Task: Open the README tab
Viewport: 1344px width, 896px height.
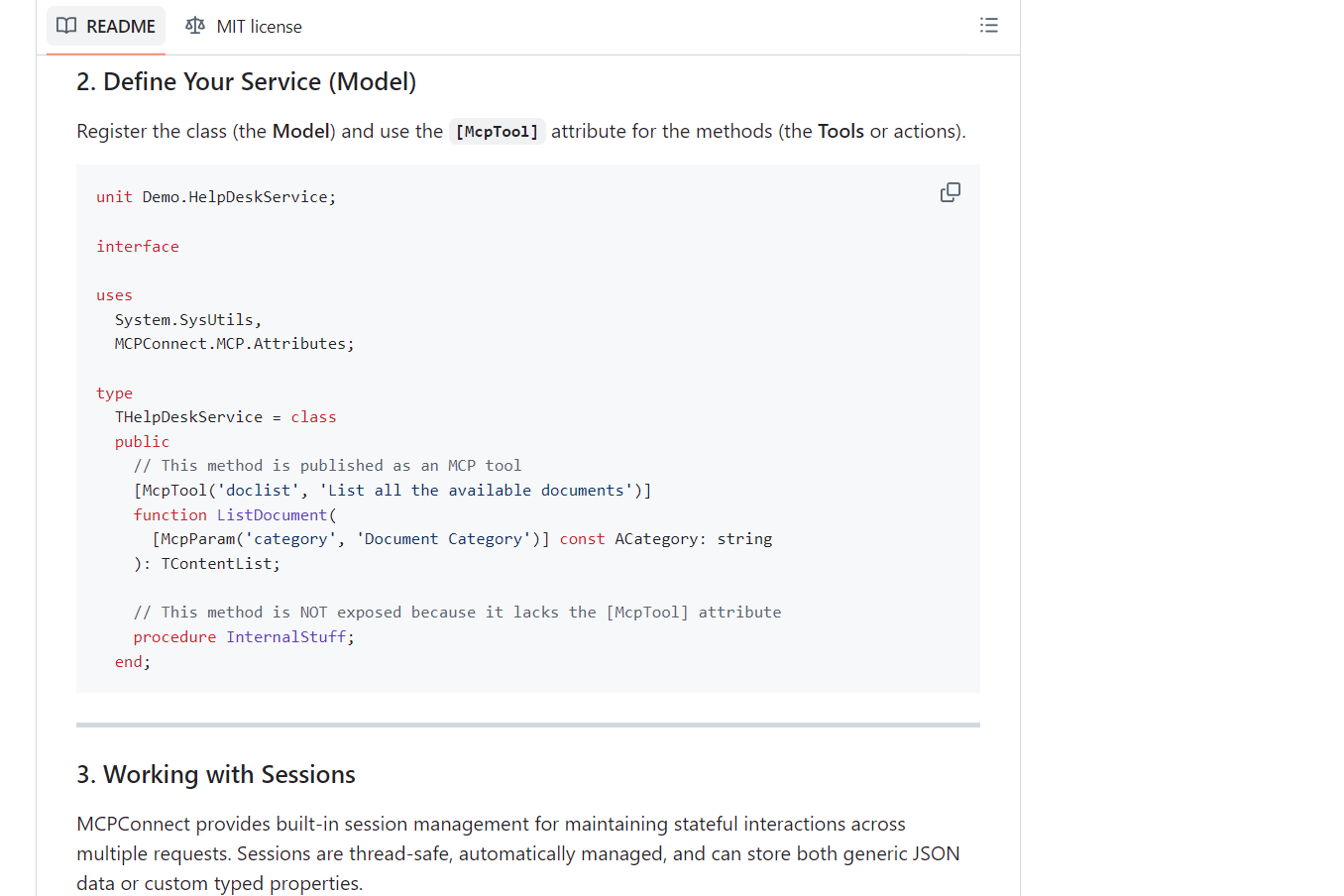Action: coord(106,27)
